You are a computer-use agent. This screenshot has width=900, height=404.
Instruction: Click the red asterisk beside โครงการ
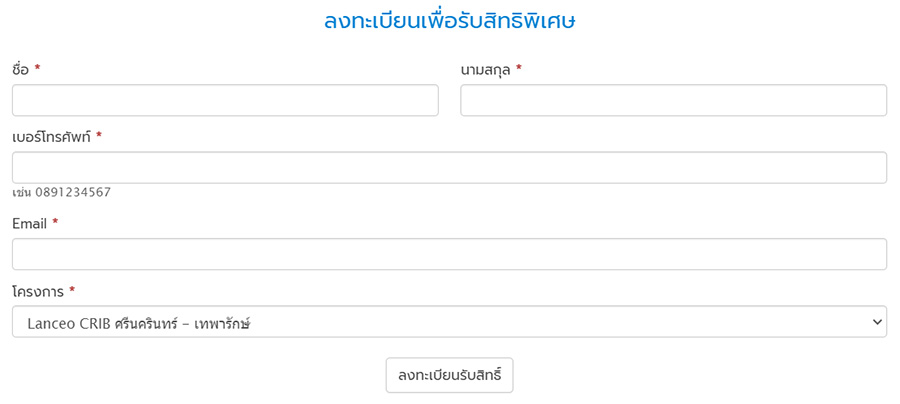coord(72,292)
